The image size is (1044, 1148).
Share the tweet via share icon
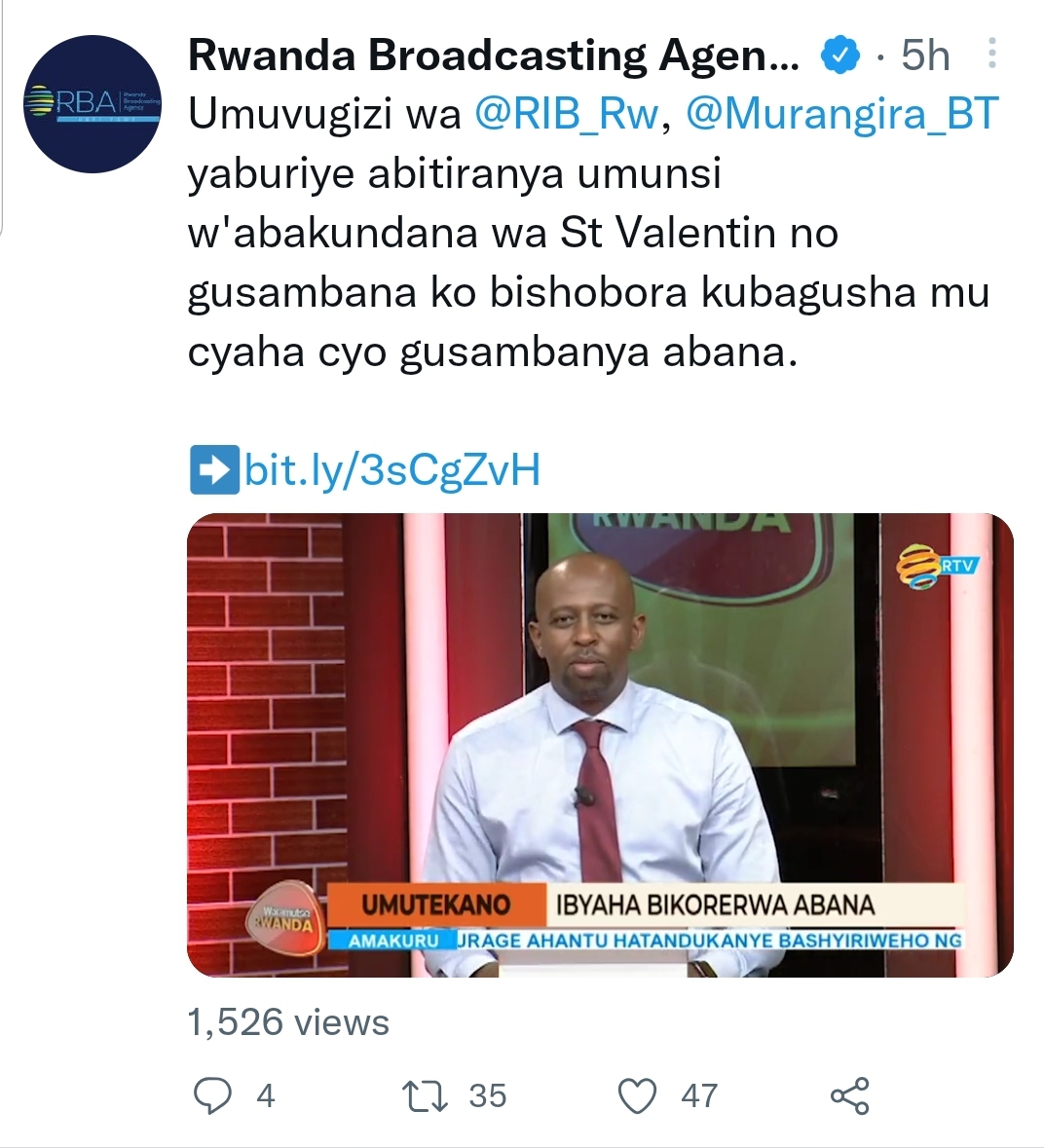[850, 1096]
